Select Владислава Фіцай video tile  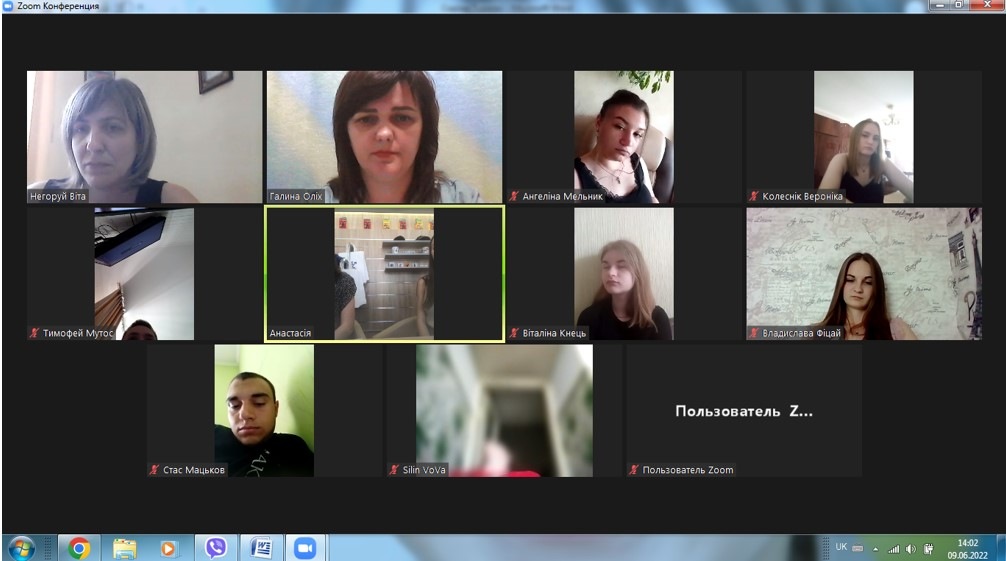tap(864, 273)
